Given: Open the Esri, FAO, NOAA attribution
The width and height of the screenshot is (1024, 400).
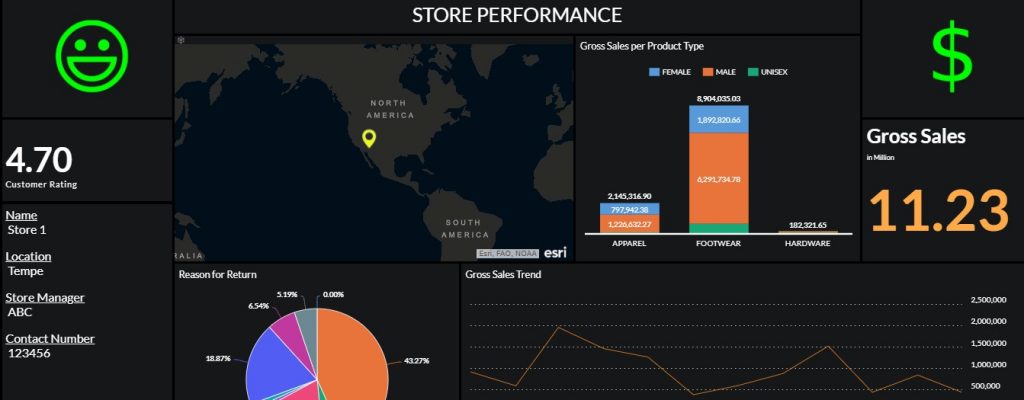Looking at the screenshot, I should click(507, 254).
